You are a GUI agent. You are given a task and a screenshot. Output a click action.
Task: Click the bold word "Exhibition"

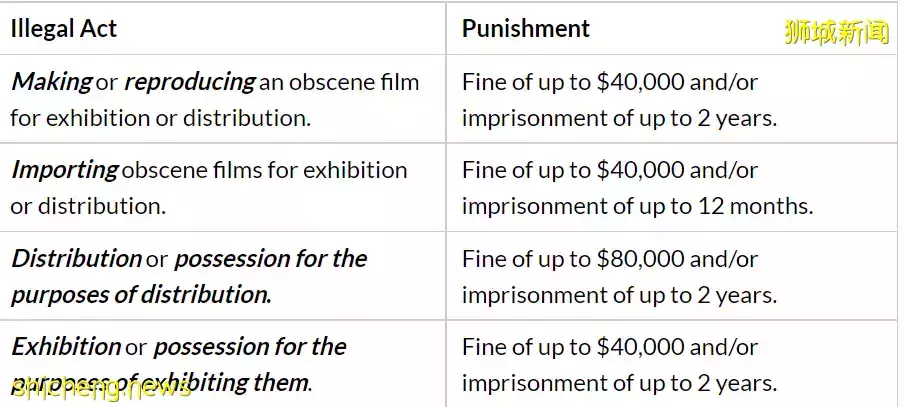66,347
